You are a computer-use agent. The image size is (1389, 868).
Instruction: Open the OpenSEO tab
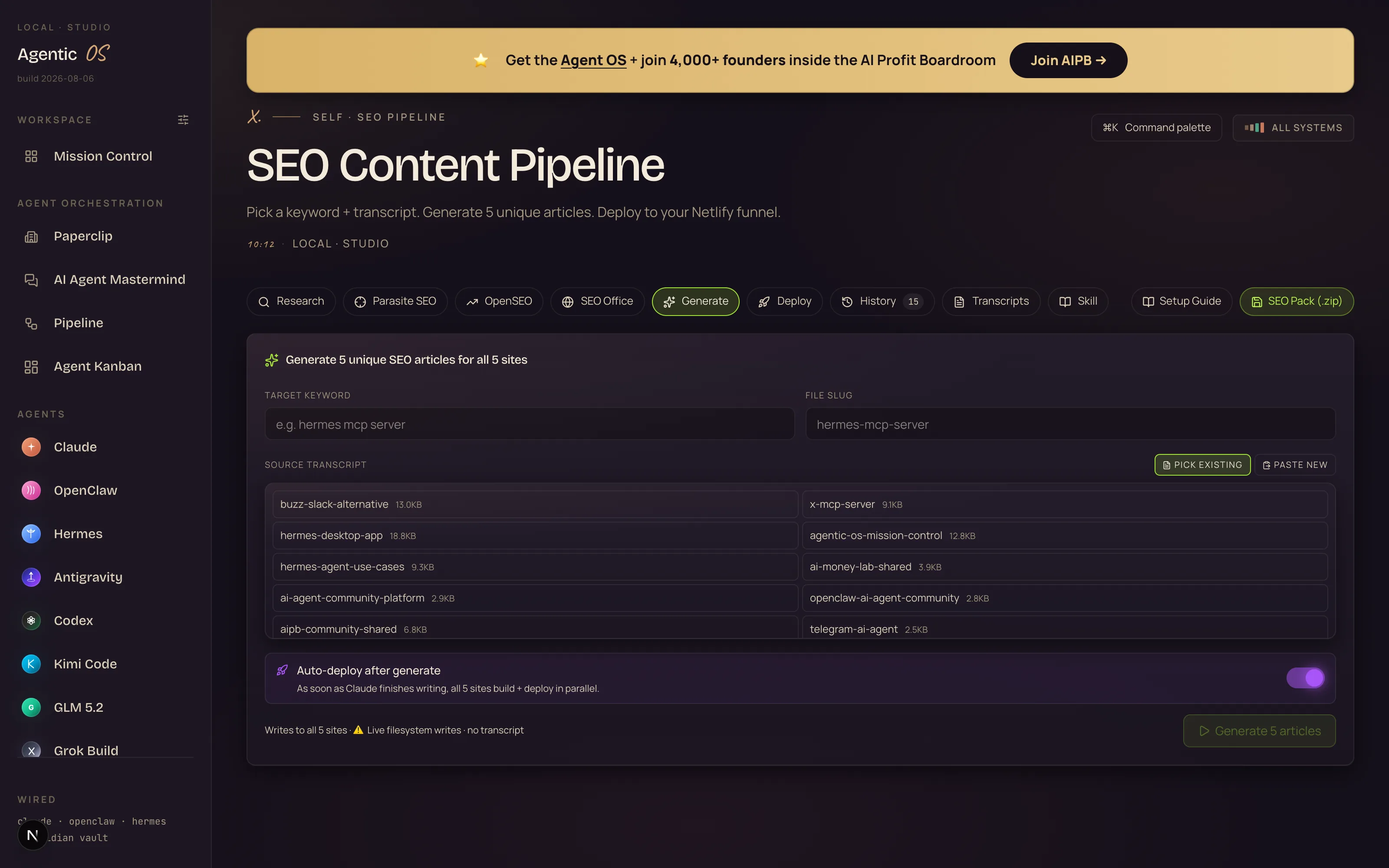point(499,301)
